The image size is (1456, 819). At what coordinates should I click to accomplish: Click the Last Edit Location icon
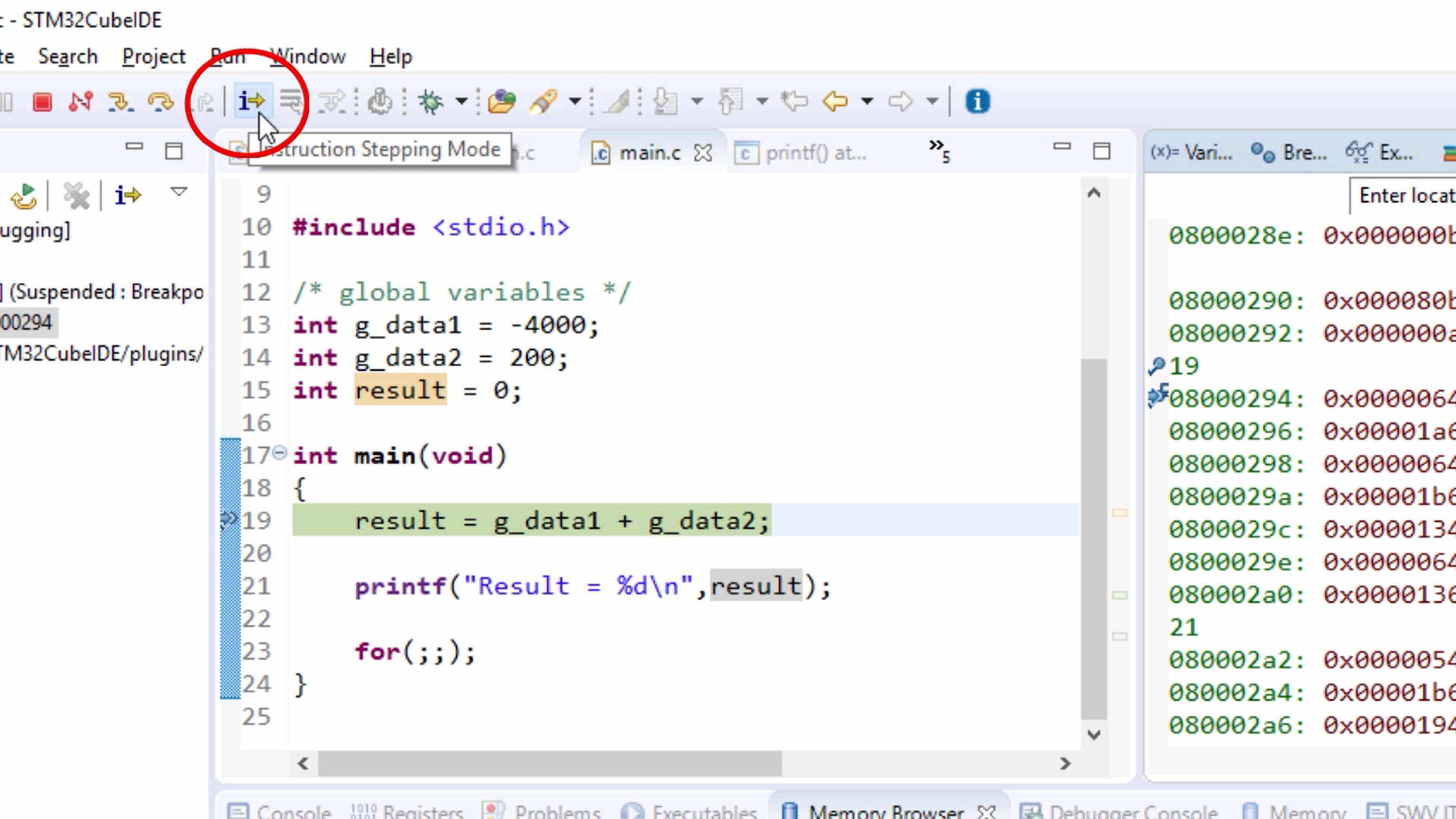tap(794, 102)
